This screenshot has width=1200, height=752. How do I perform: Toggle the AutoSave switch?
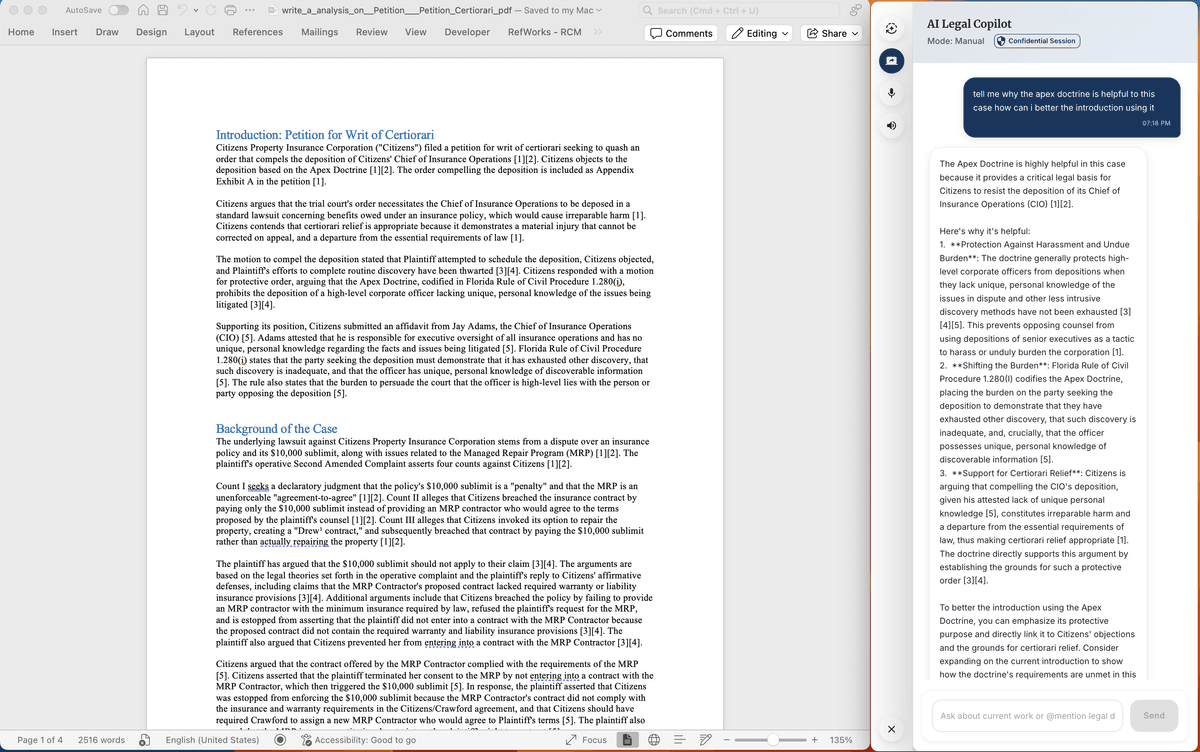click(118, 10)
